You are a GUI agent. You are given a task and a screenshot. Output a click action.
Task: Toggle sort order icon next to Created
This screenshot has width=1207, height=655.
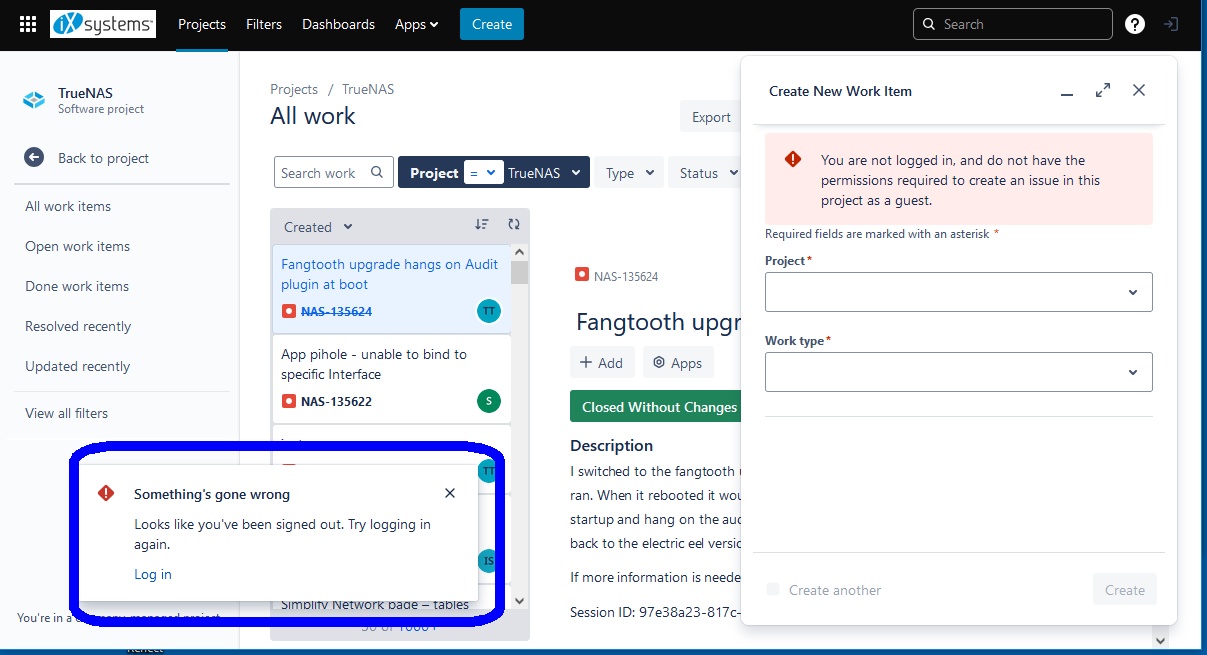pyautogui.click(x=482, y=225)
